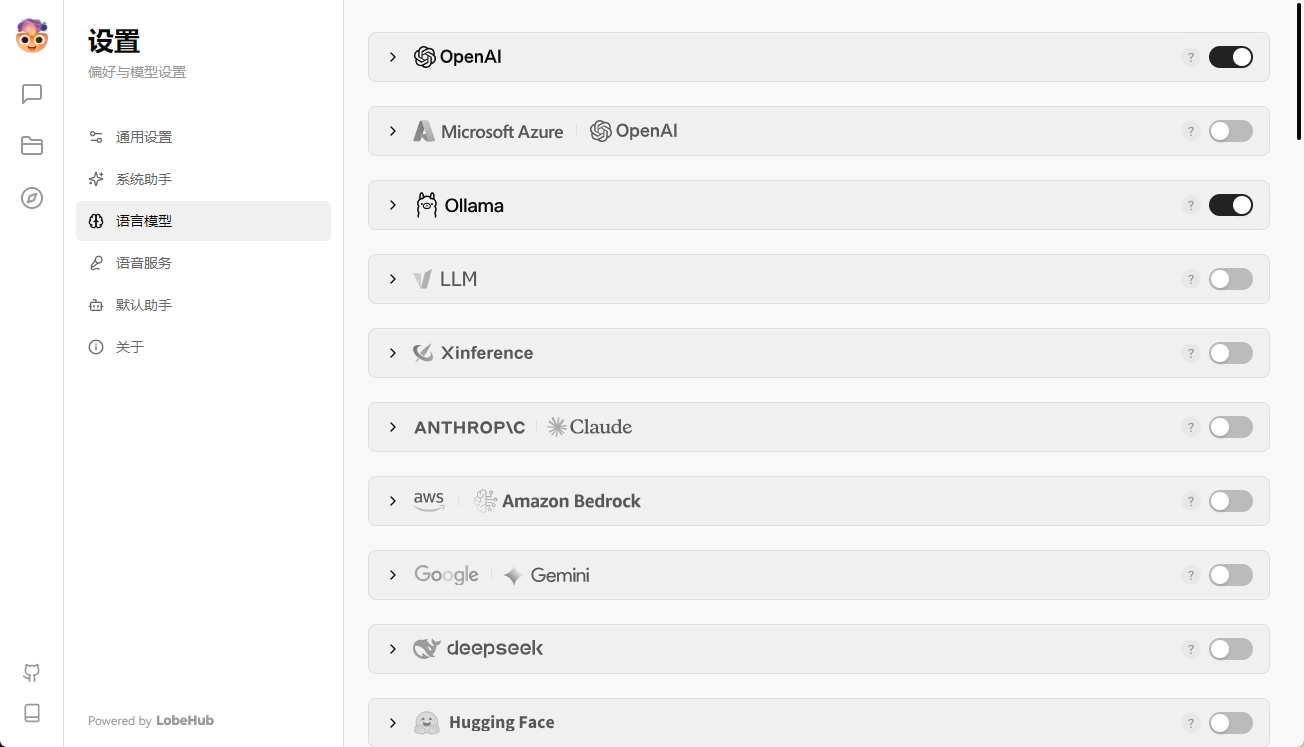Click the help icon in Hugging Face row
This screenshot has height=747, width=1304.
pos(1190,723)
